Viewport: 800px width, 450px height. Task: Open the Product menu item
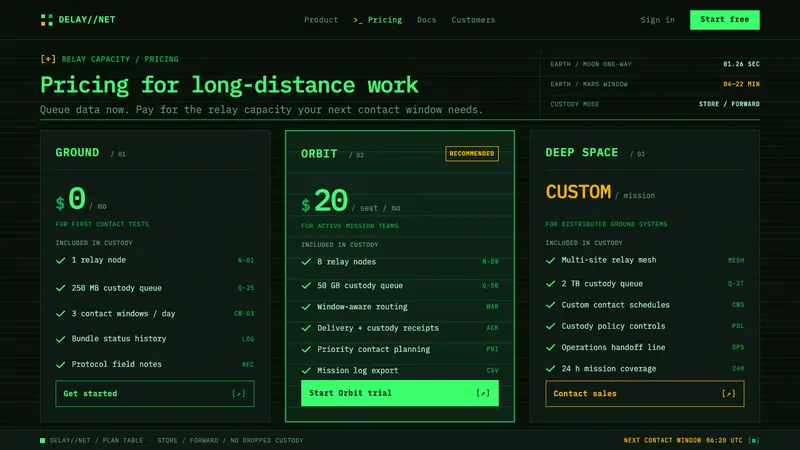point(321,20)
